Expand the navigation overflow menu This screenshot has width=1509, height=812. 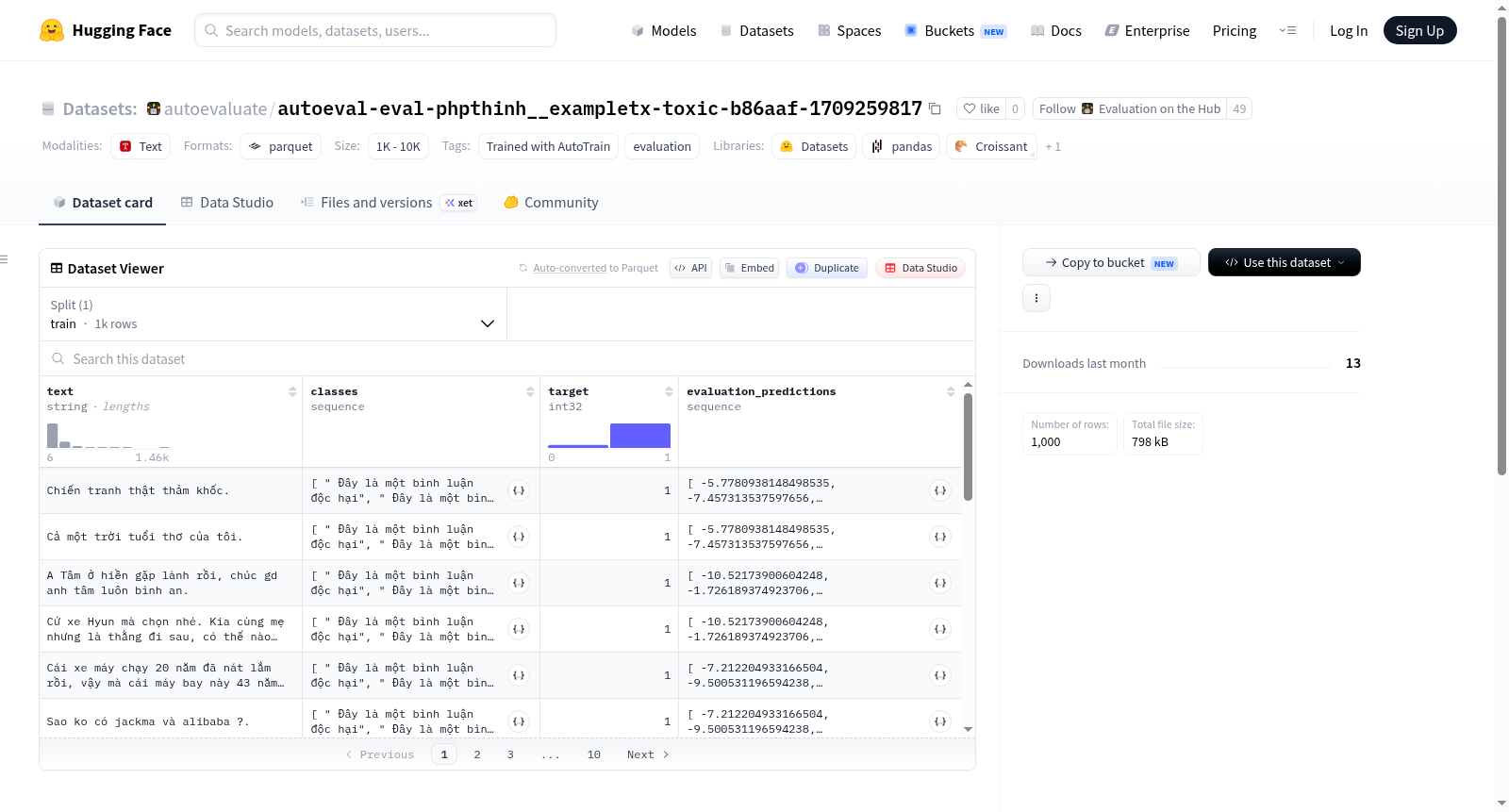coord(1287,30)
